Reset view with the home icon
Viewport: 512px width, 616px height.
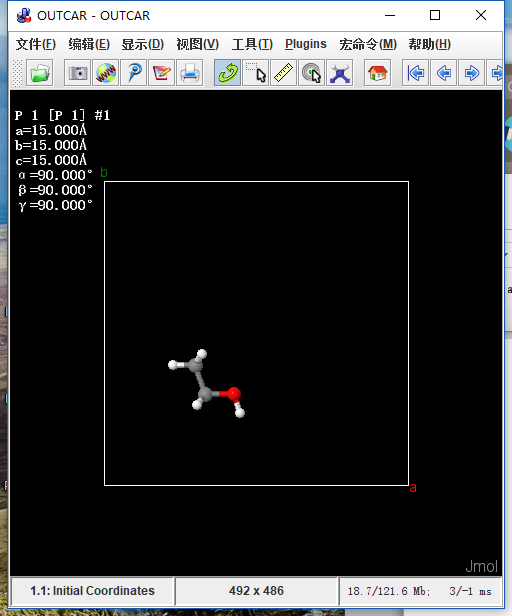378,73
